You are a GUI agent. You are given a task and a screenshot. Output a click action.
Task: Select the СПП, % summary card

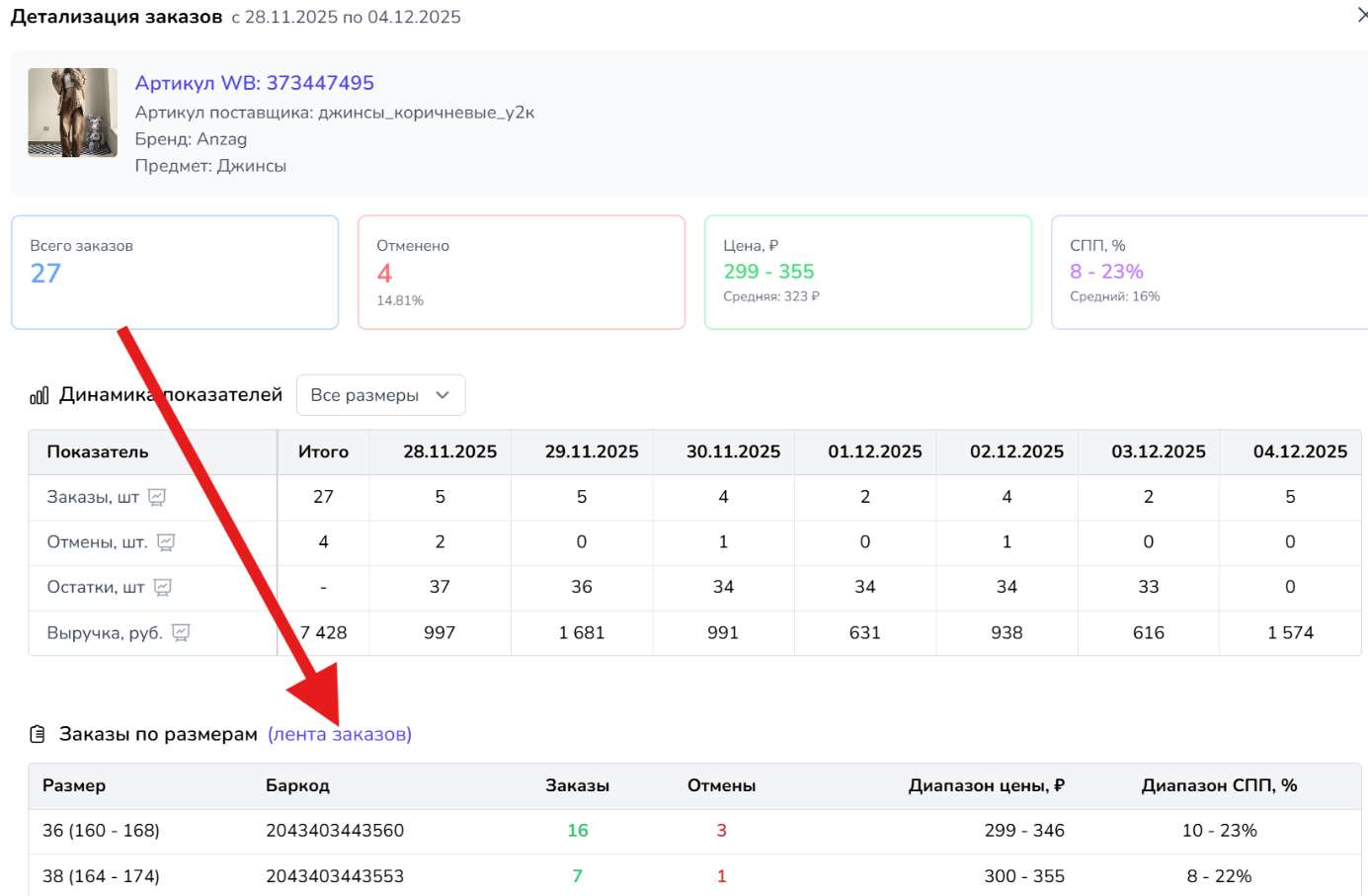click(1209, 273)
